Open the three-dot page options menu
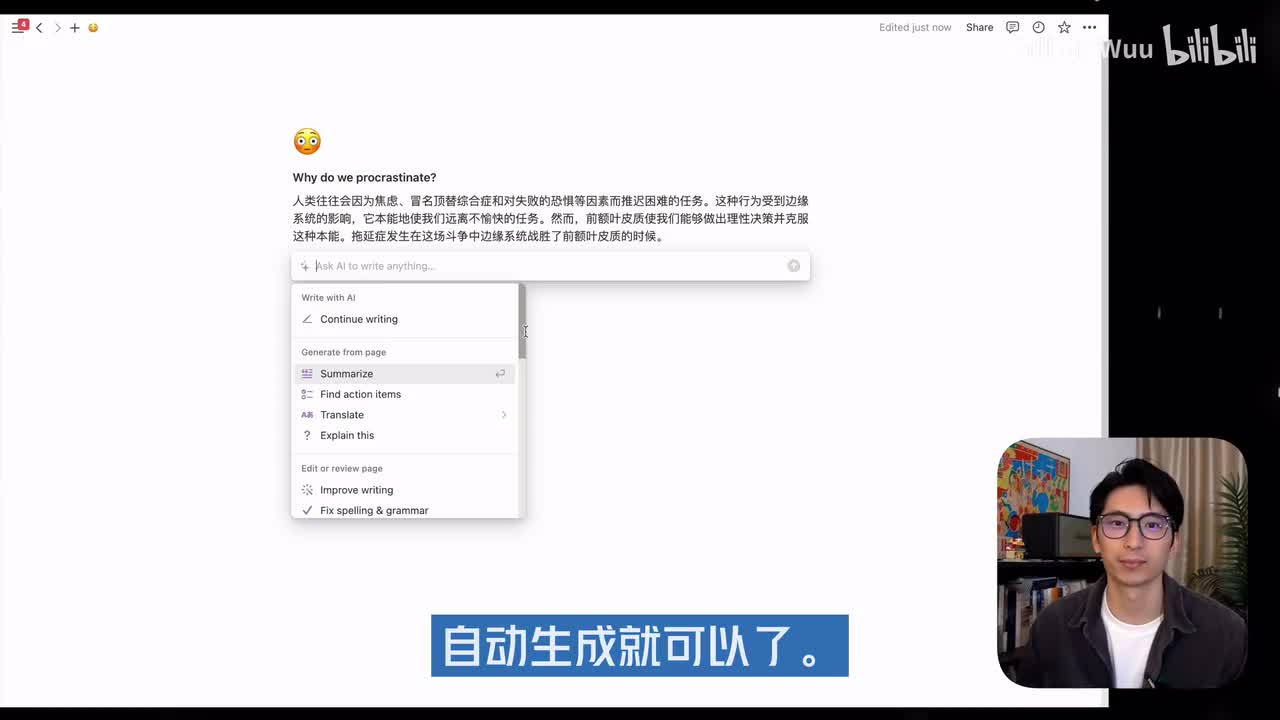This screenshot has height=720, width=1280. tap(1089, 28)
